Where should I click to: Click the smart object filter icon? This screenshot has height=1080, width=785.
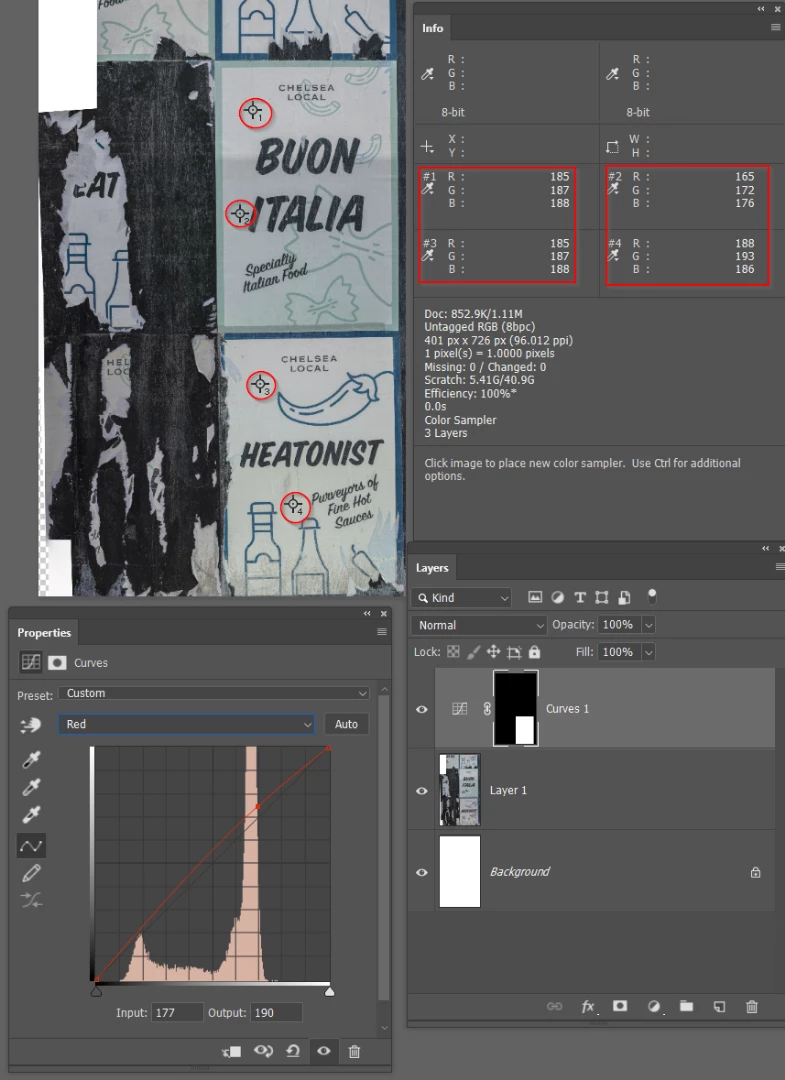point(624,597)
